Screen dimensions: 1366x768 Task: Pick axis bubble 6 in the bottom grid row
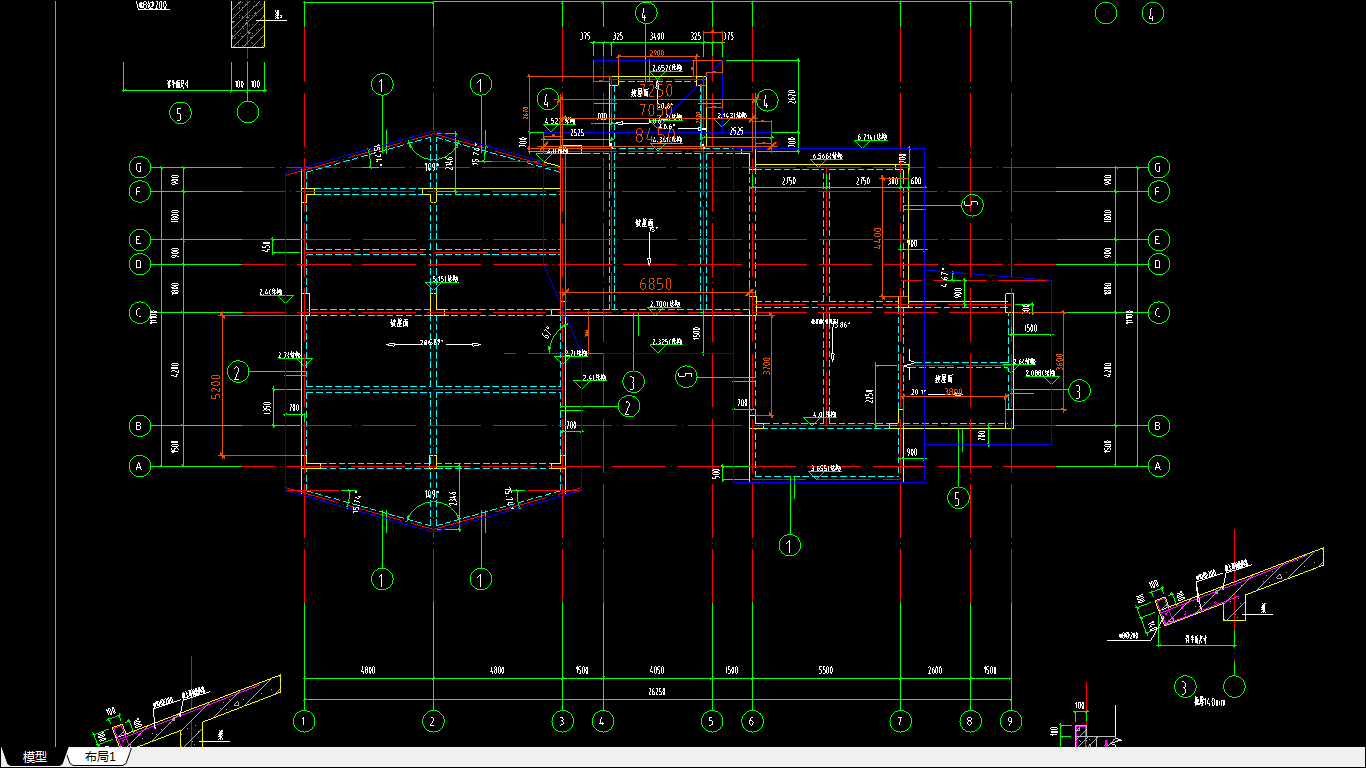pyautogui.click(x=751, y=720)
